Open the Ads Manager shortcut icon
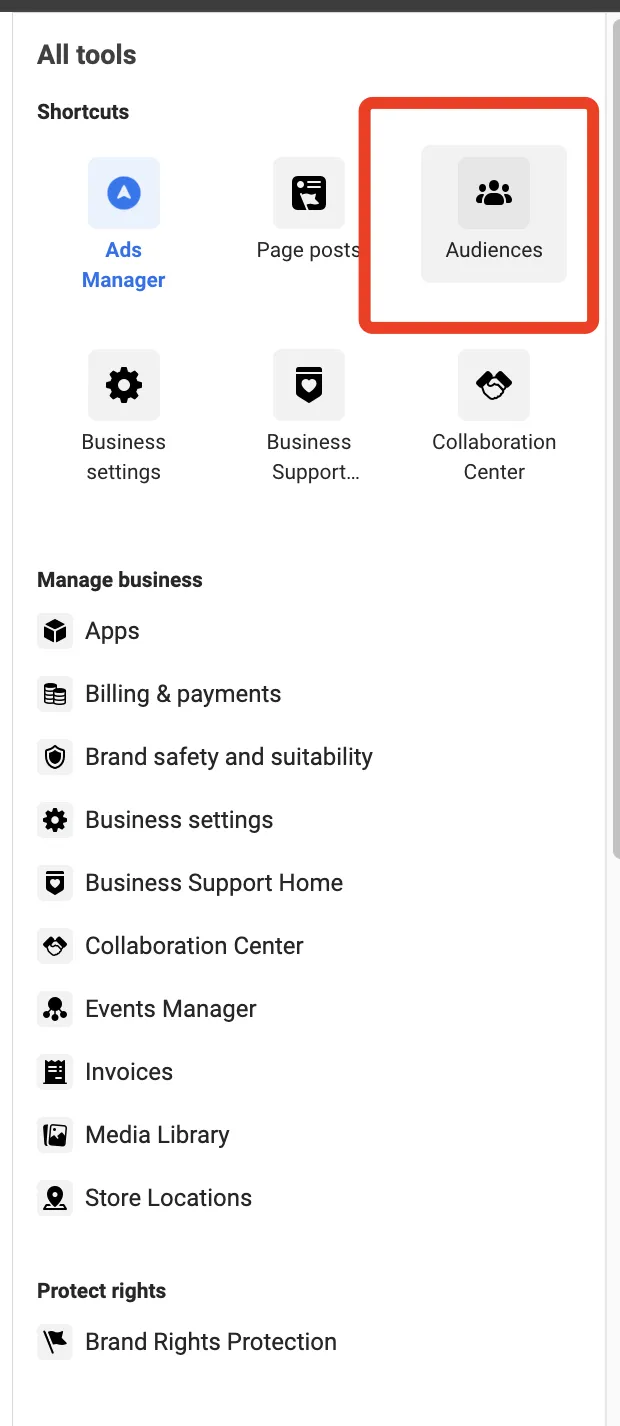The image size is (620, 1426). 124,193
